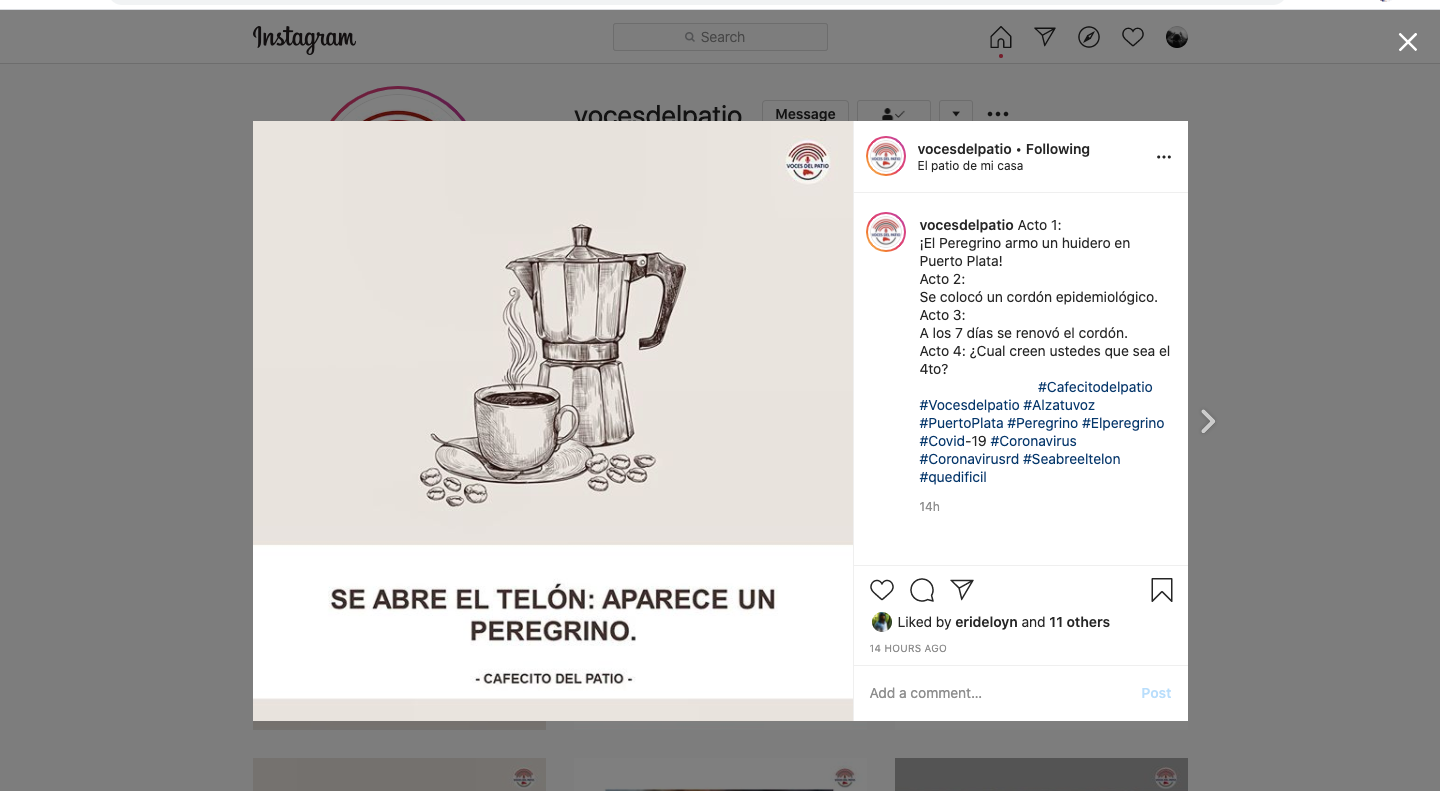Open Explore compass icon
Viewport: 1440px width, 791px height.
(1088, 37)
